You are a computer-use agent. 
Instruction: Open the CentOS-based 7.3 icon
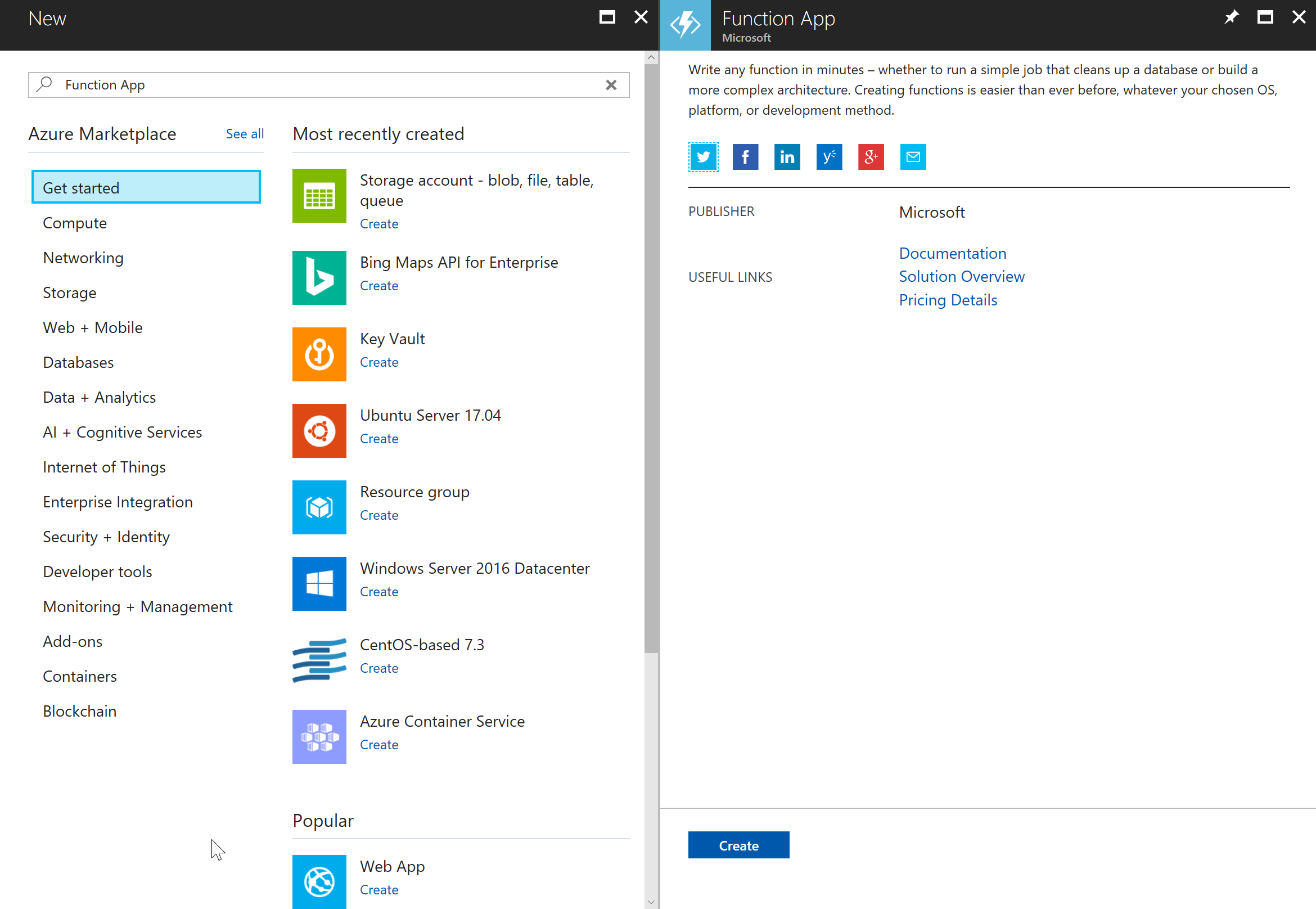[x=319, y=660]
